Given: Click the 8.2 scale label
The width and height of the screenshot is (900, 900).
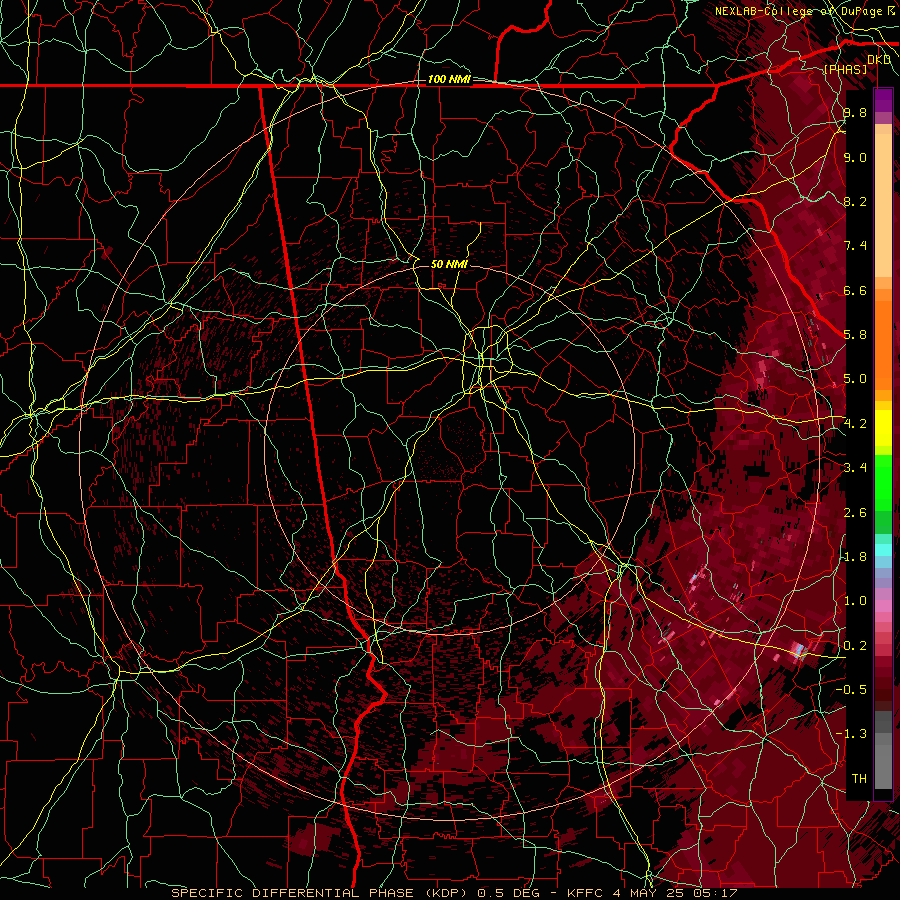Looking at the screenshot, I should tap(855, 201).
